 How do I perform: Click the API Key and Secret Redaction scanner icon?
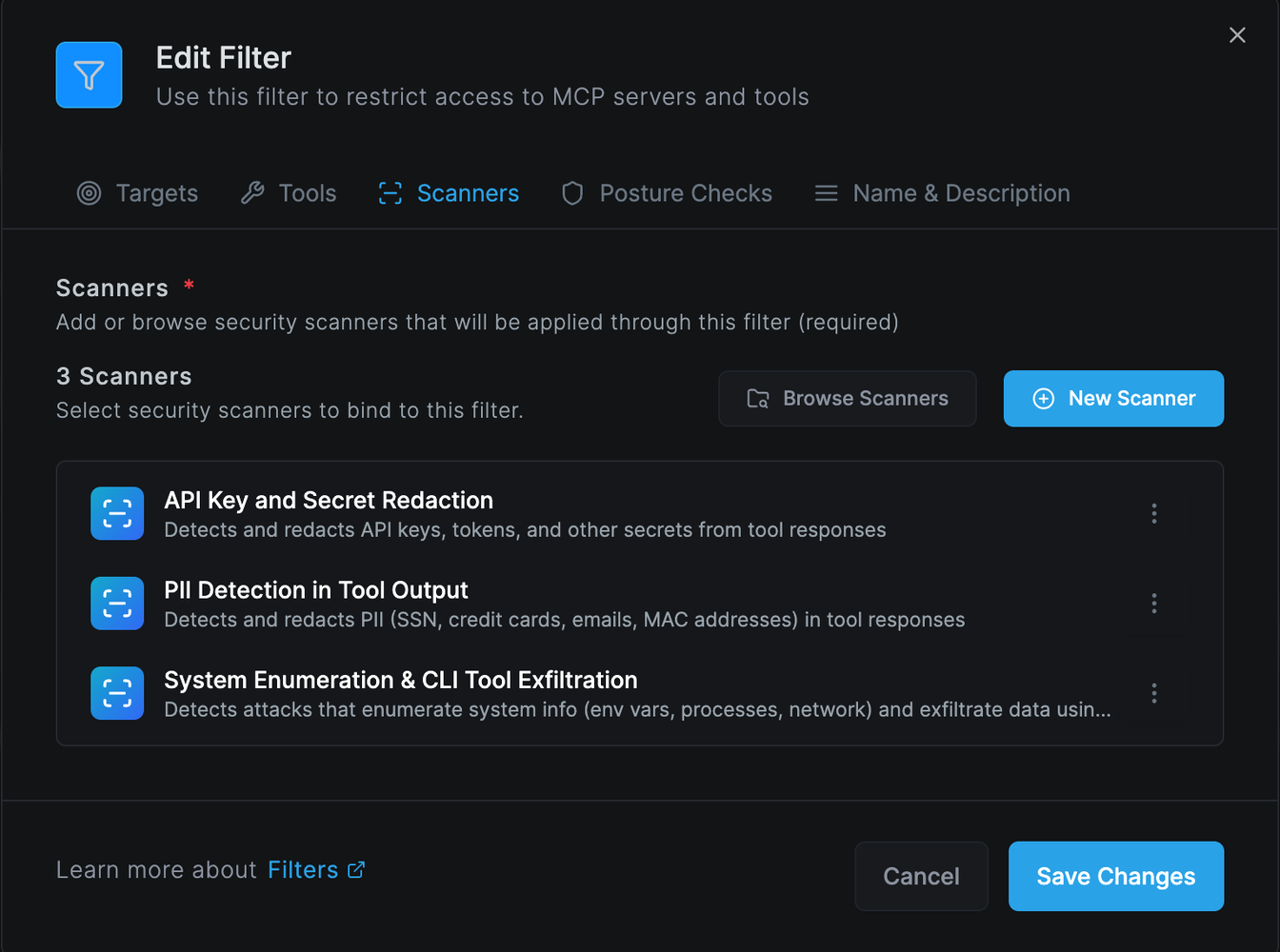117,513
